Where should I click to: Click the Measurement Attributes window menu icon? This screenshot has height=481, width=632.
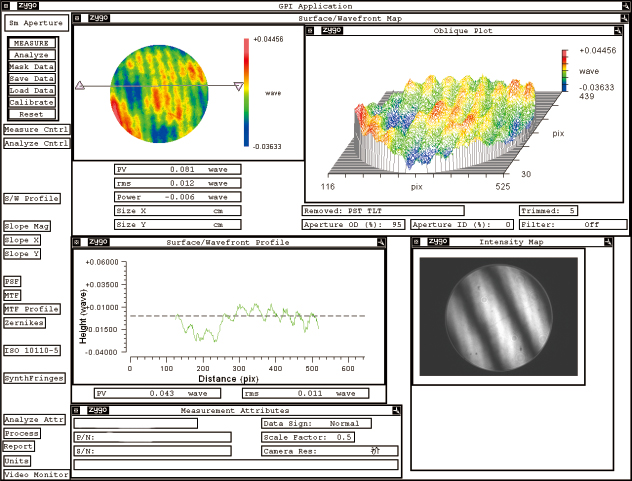coord(78,410)
